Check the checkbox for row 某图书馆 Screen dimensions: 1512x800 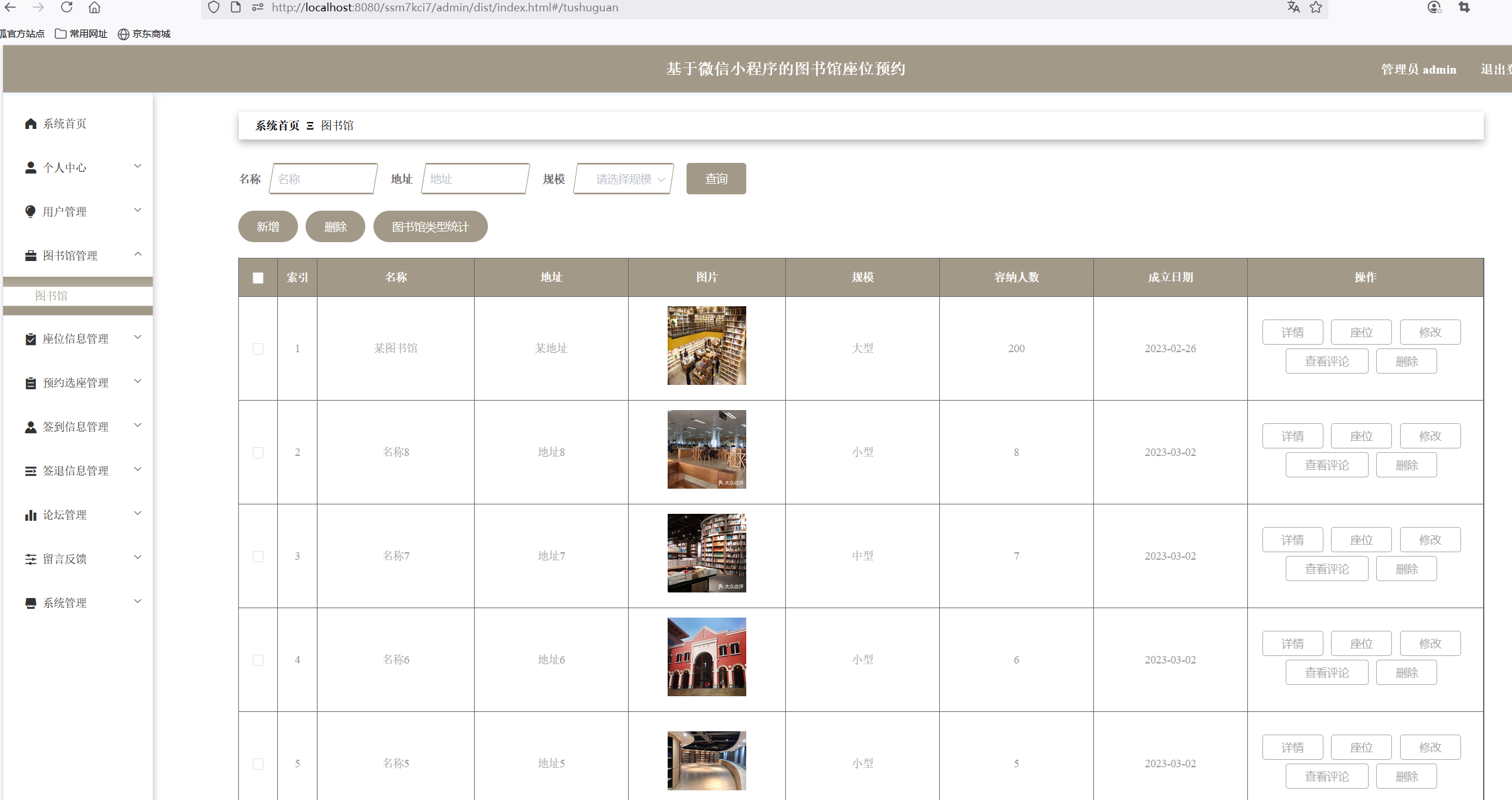[258, 349]
